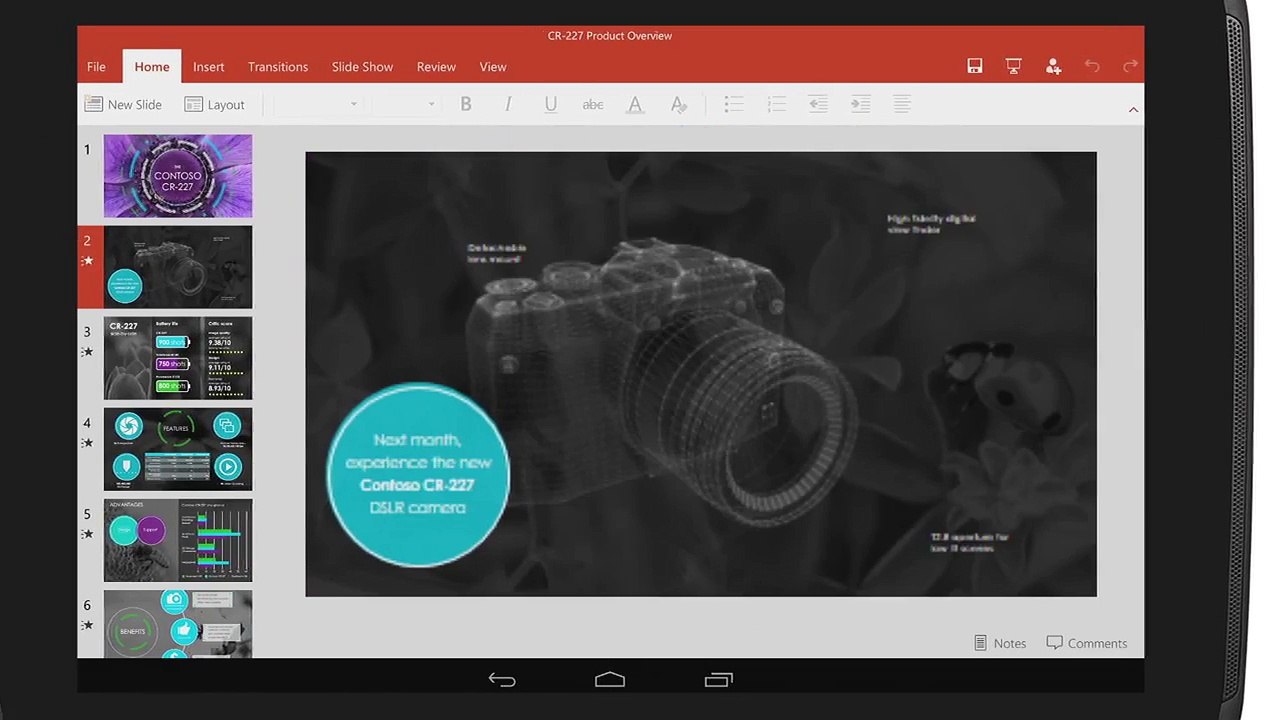Open paragraph alignment options

(x=902, y=104)
